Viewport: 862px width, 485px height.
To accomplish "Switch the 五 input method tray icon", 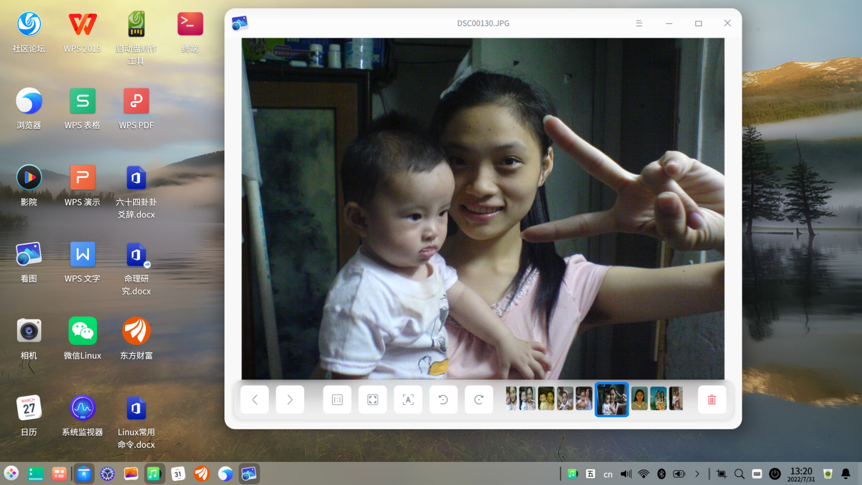I will pyautogui.click(x=590, y=473).
